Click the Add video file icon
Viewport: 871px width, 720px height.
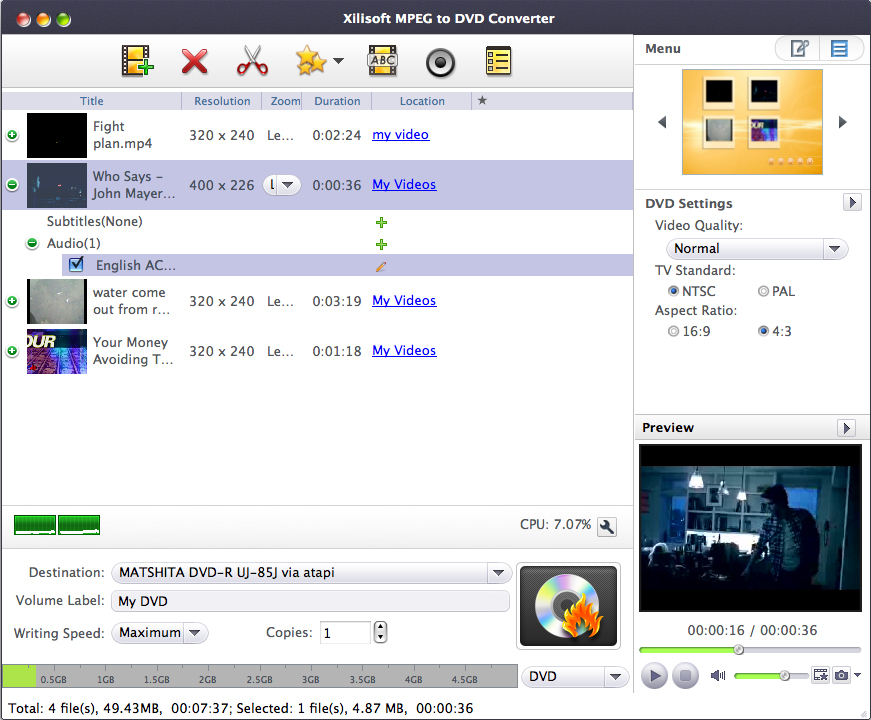pos(137,62)
